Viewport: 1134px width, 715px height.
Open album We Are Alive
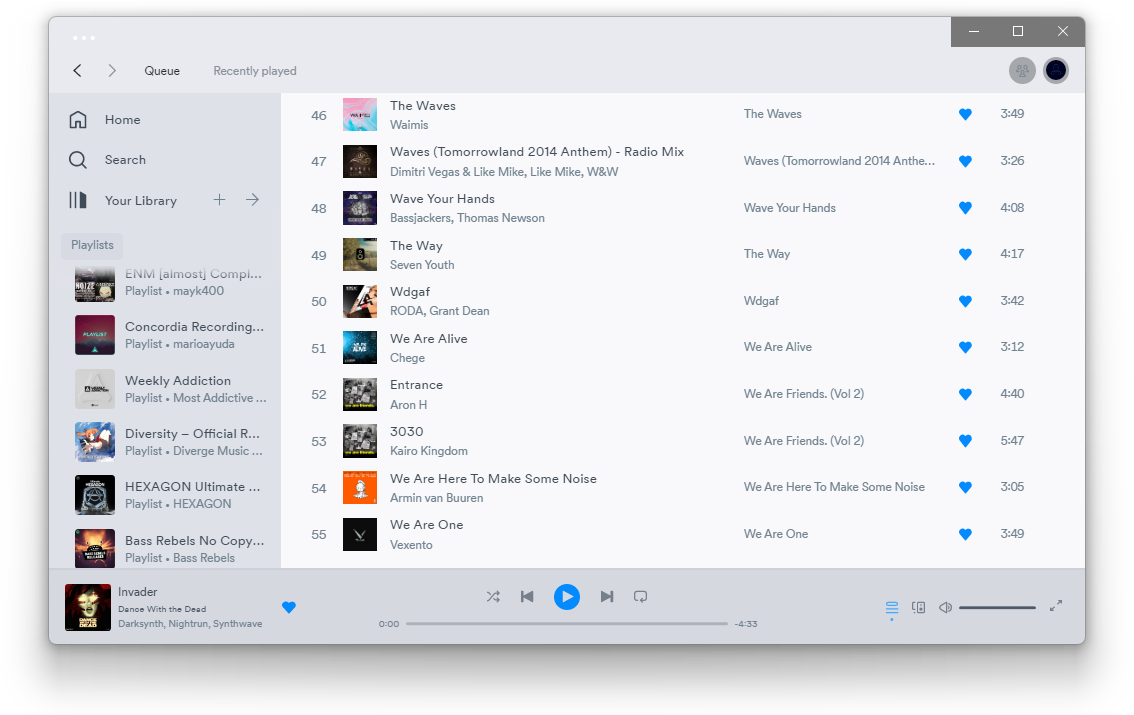click(777, 347)
